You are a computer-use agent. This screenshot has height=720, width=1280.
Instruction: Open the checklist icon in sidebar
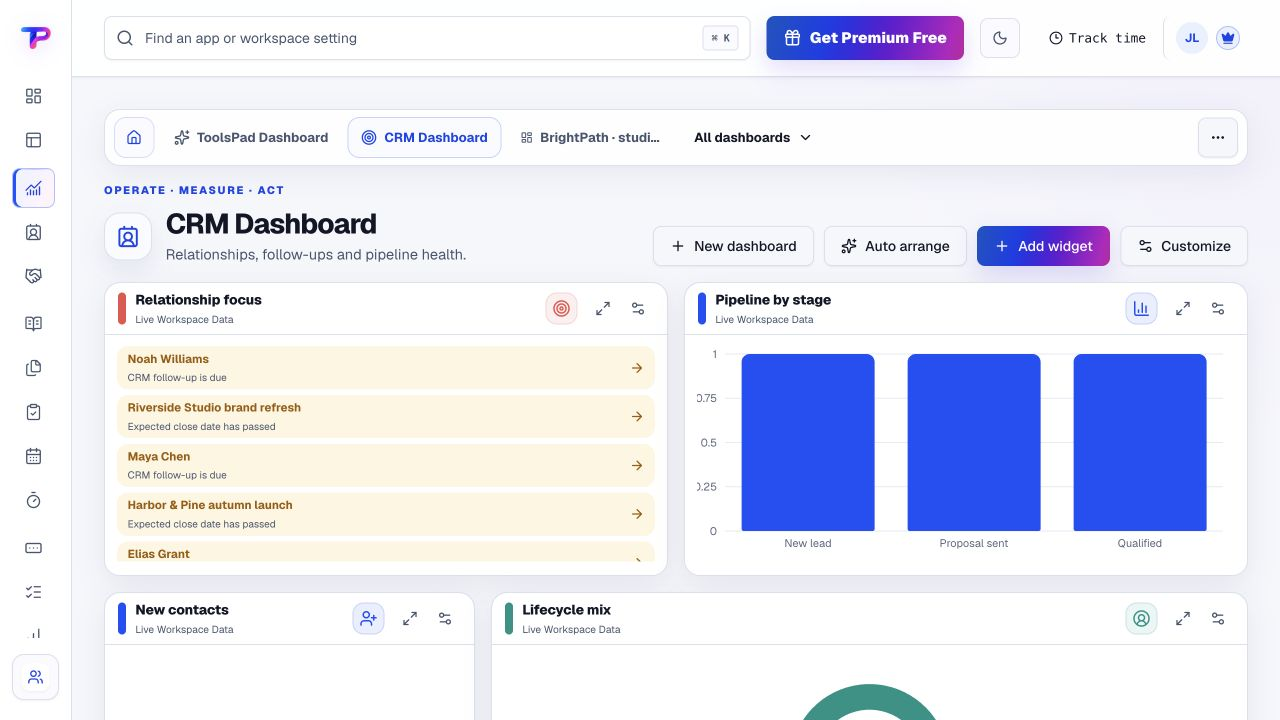click(x=33, y=592)
